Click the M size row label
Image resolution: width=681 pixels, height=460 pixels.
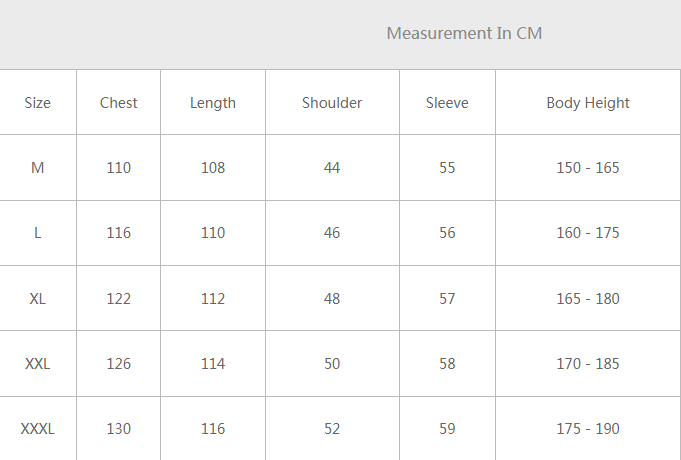pos(38,168)
